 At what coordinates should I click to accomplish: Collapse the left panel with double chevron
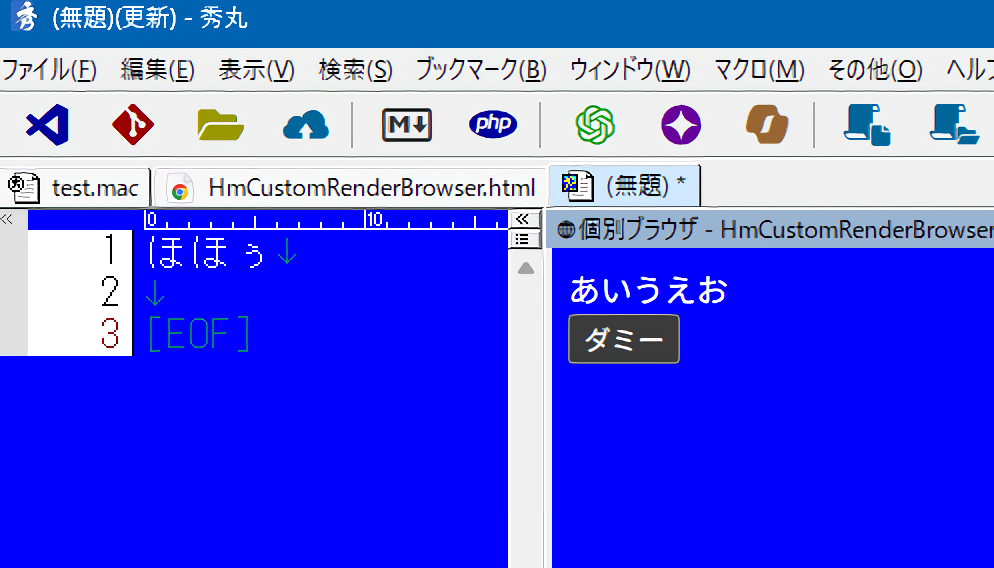[x=6, y=219]
